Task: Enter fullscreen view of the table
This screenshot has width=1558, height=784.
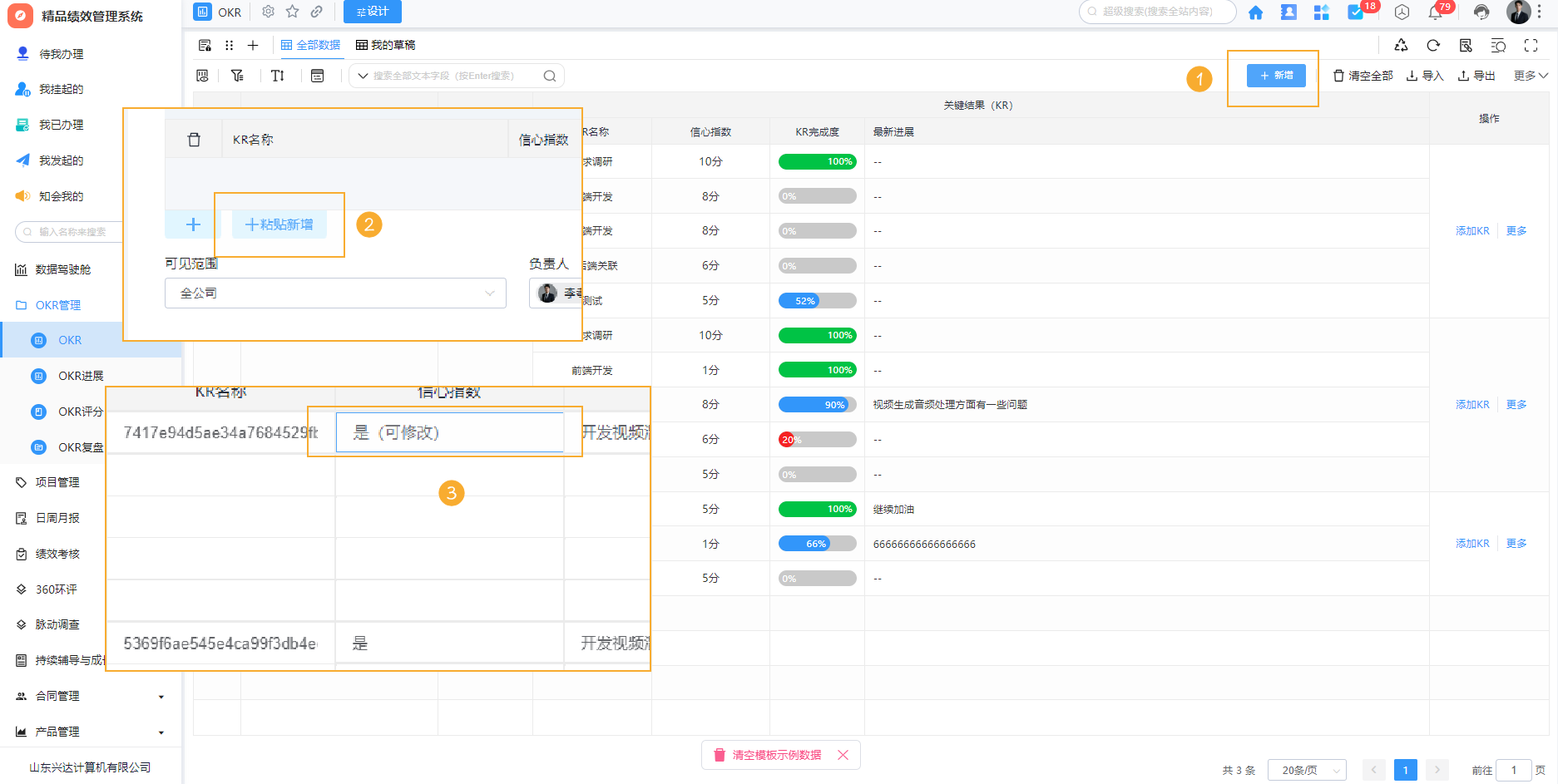Action: click(1531, 46)
